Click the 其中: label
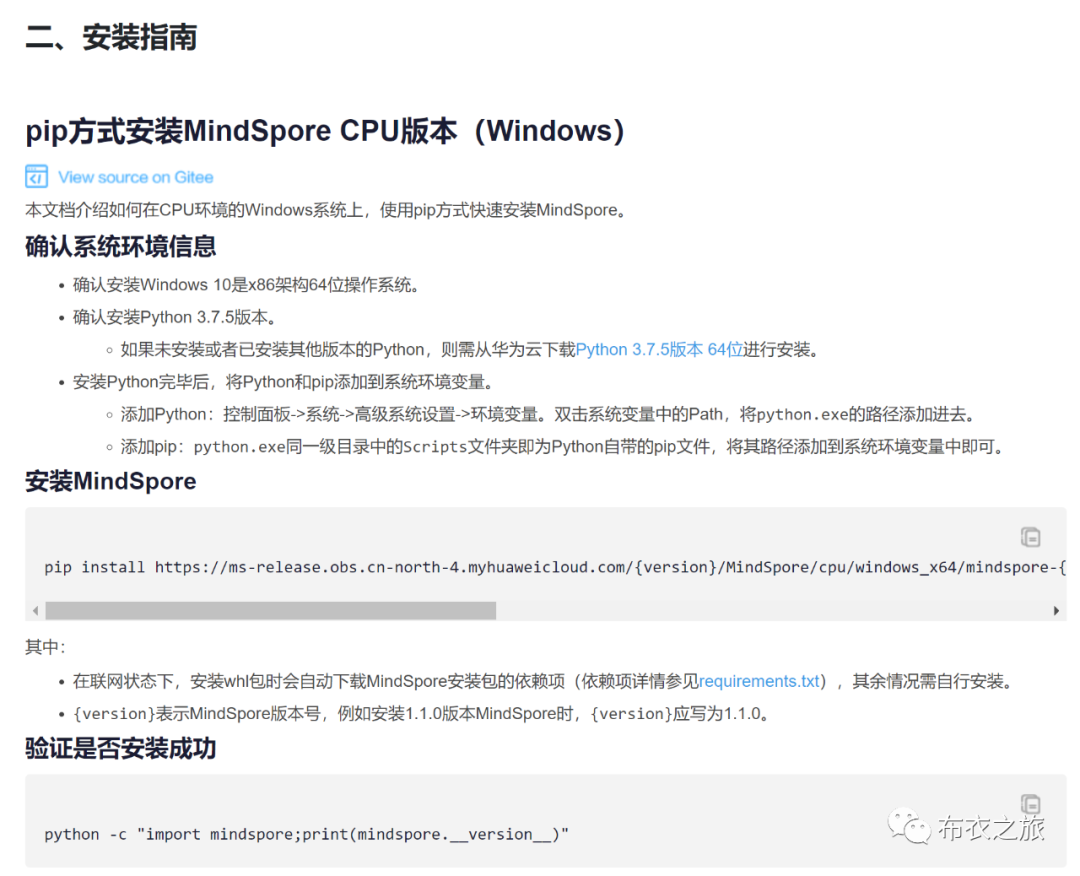 pyautogui.click(x=45, y=647)
